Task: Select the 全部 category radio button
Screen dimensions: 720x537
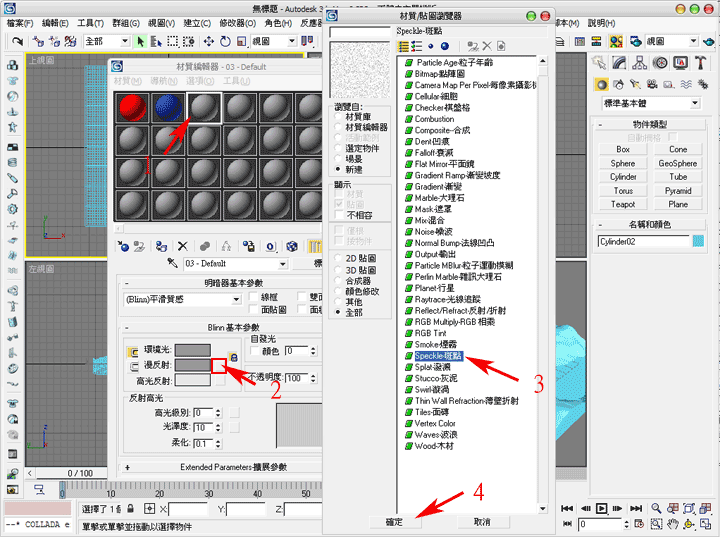Action: 339,312
